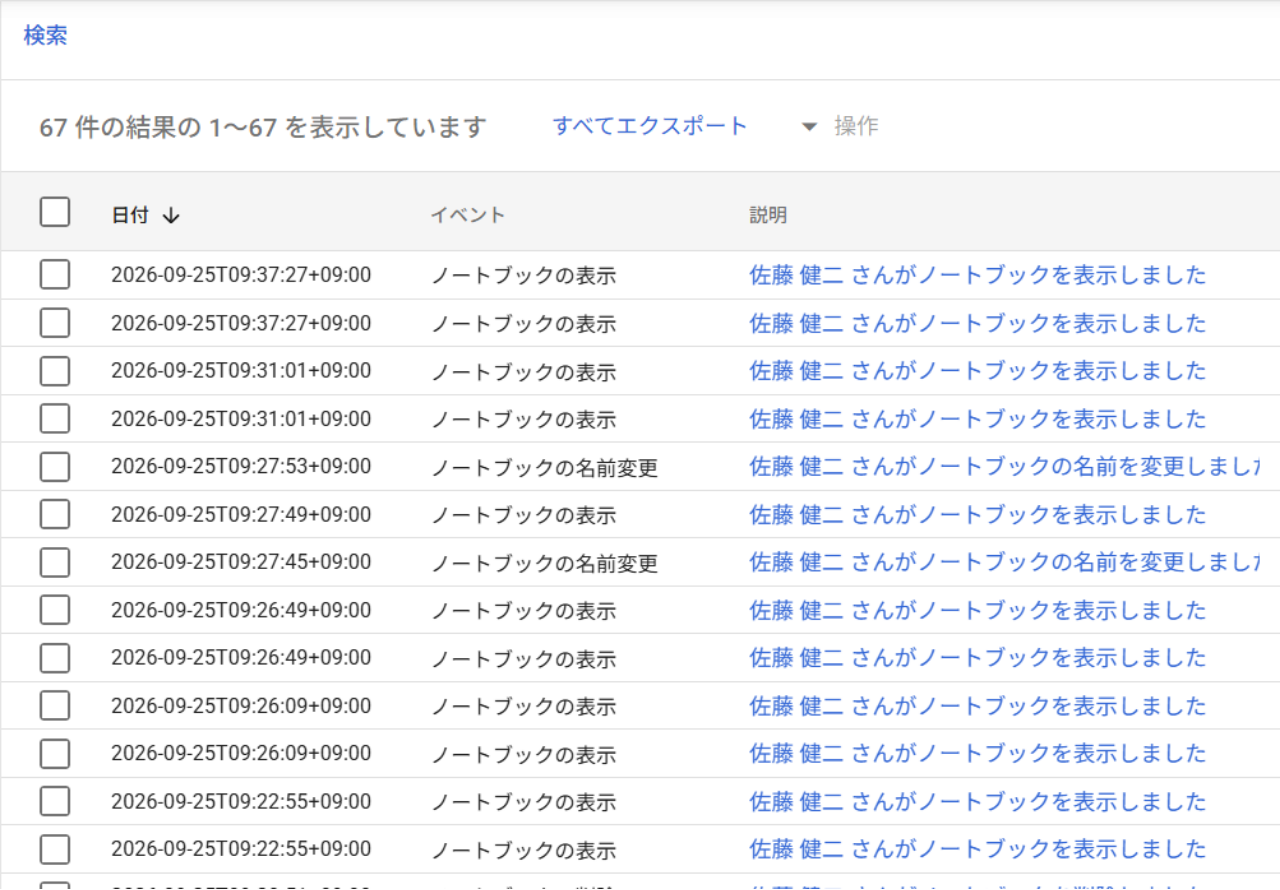
Task: Click ノートブックの表示 event in the 09:27:49 row
Action: click(524, 516)
